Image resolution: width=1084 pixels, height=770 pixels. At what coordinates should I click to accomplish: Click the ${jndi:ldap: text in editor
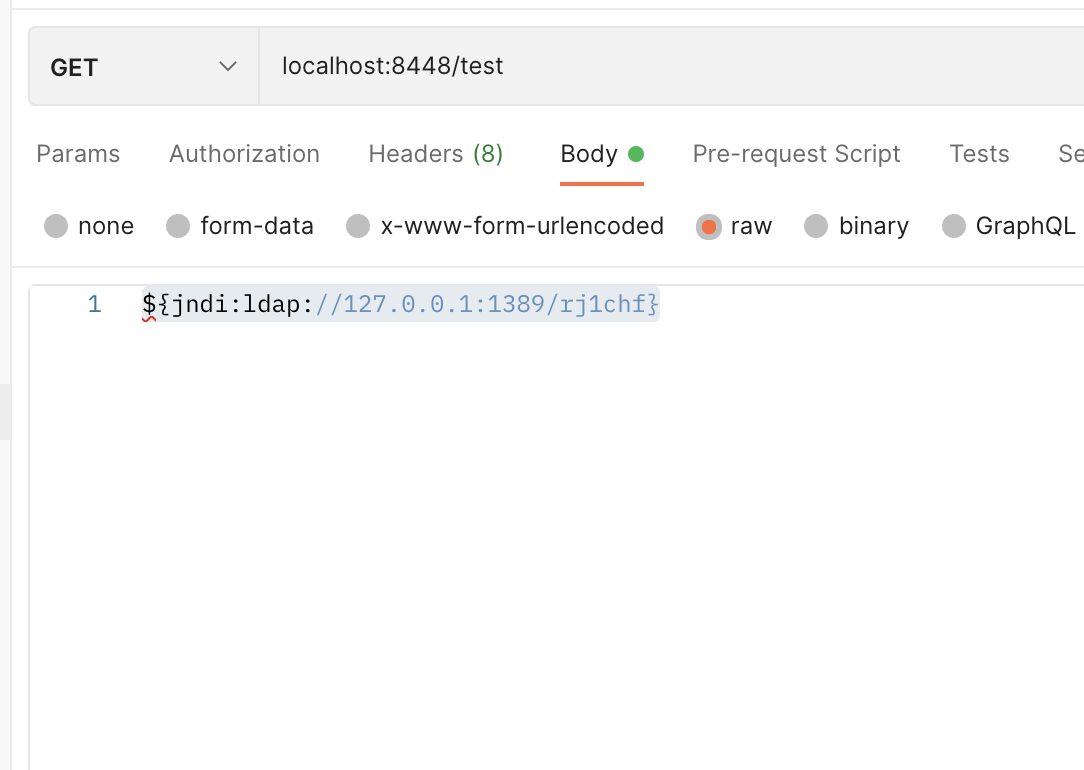[x=228, y=304]
